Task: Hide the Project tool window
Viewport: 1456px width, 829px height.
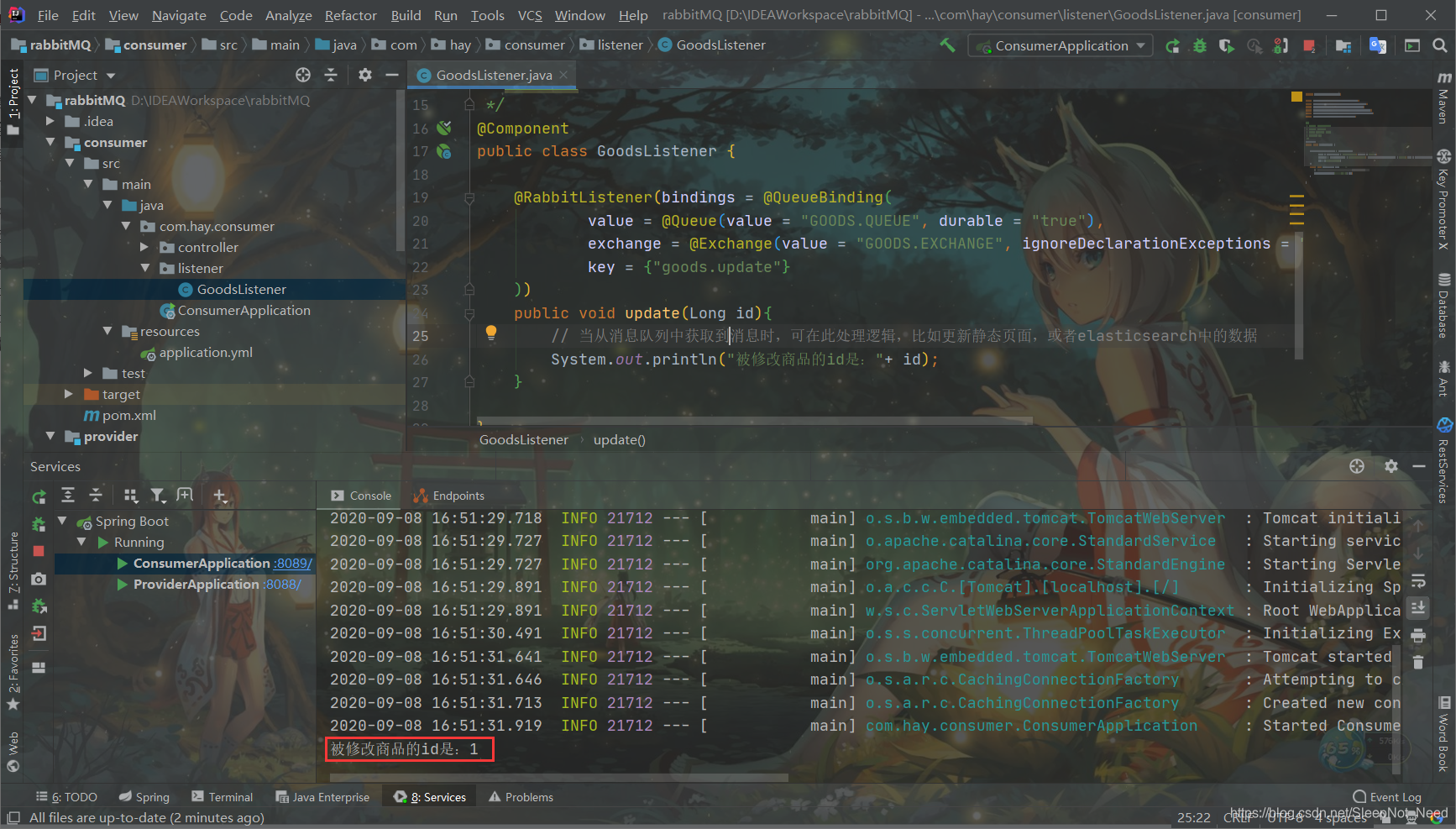Action: (x=391, y=75)
